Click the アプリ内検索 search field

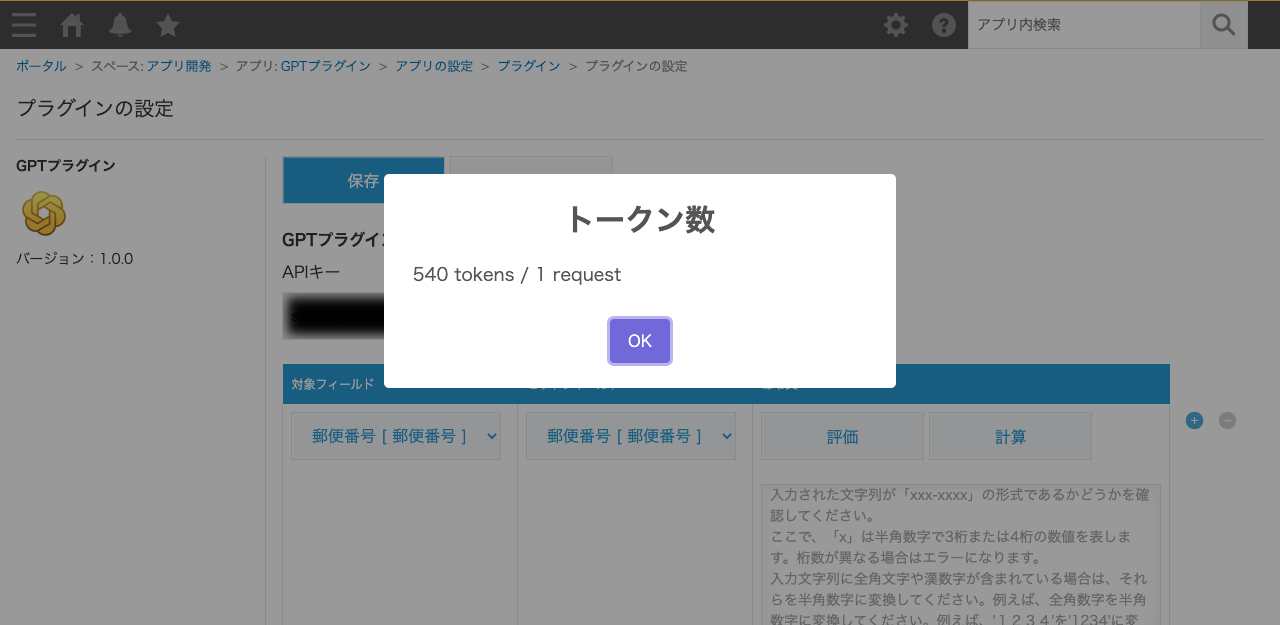tap(1083, 25)
